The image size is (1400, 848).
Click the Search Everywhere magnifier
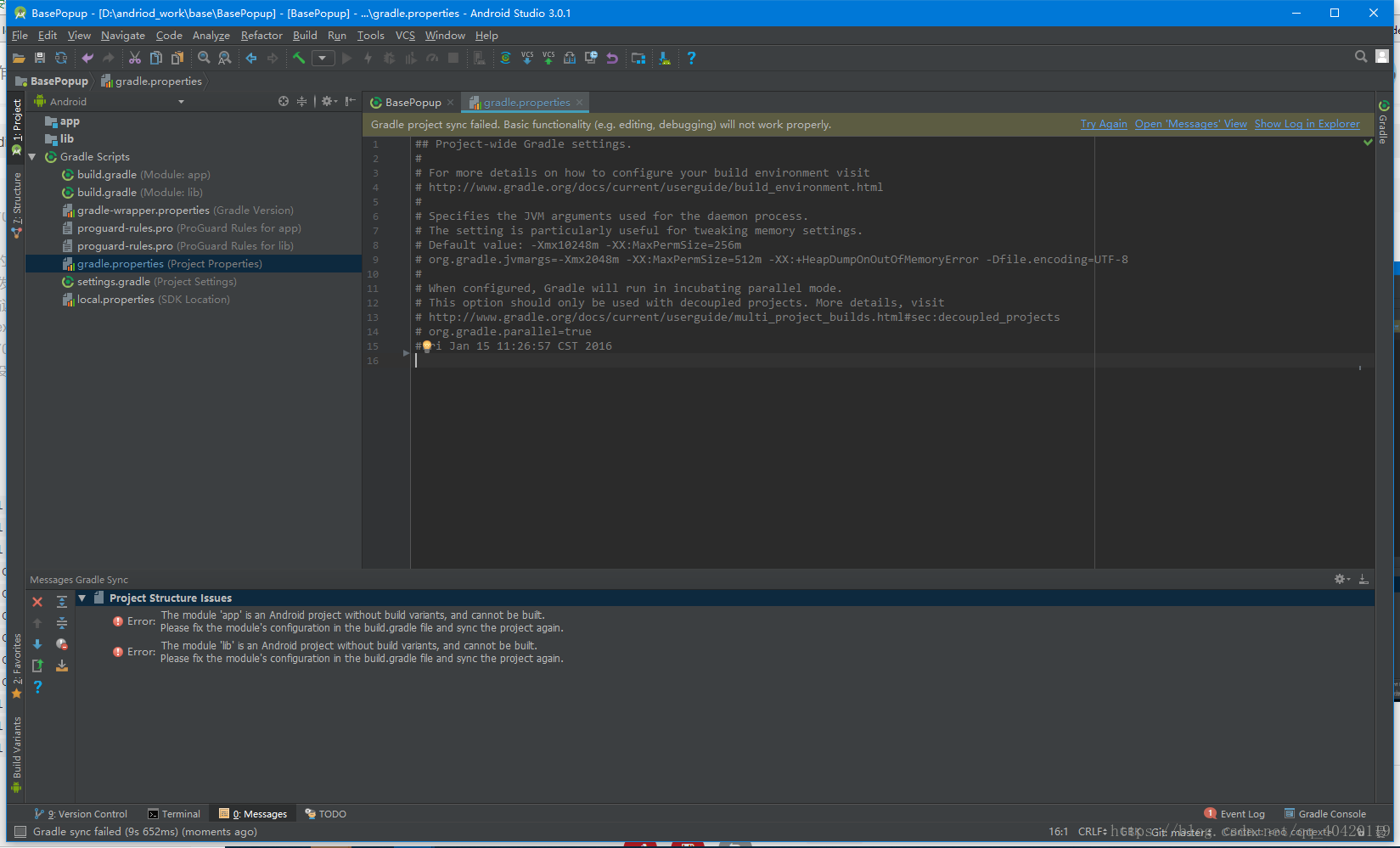(x=1361, y=57)
